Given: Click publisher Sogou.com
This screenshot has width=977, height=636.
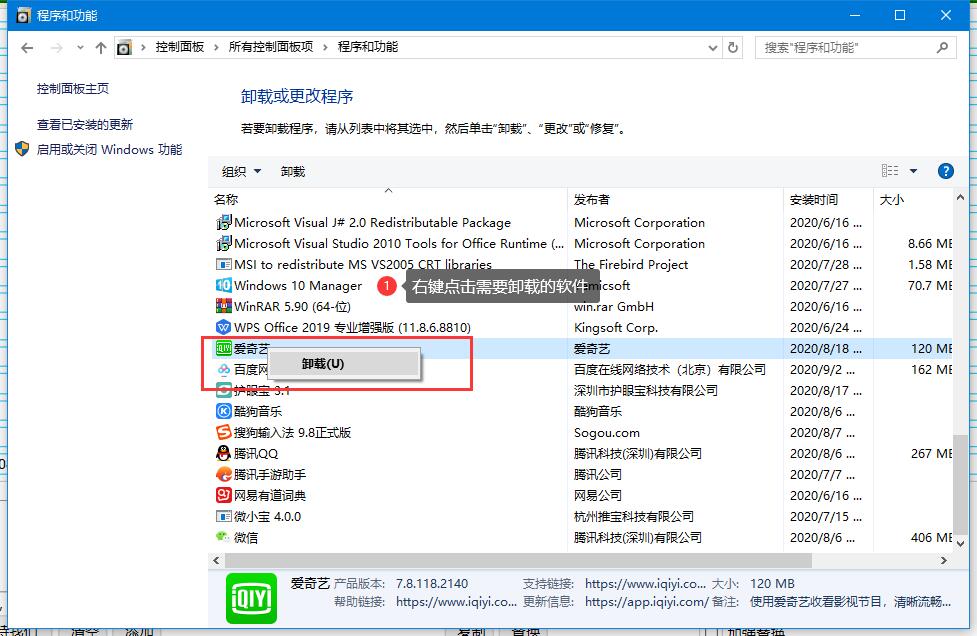Looking at the screenshot, I should 607,433.
